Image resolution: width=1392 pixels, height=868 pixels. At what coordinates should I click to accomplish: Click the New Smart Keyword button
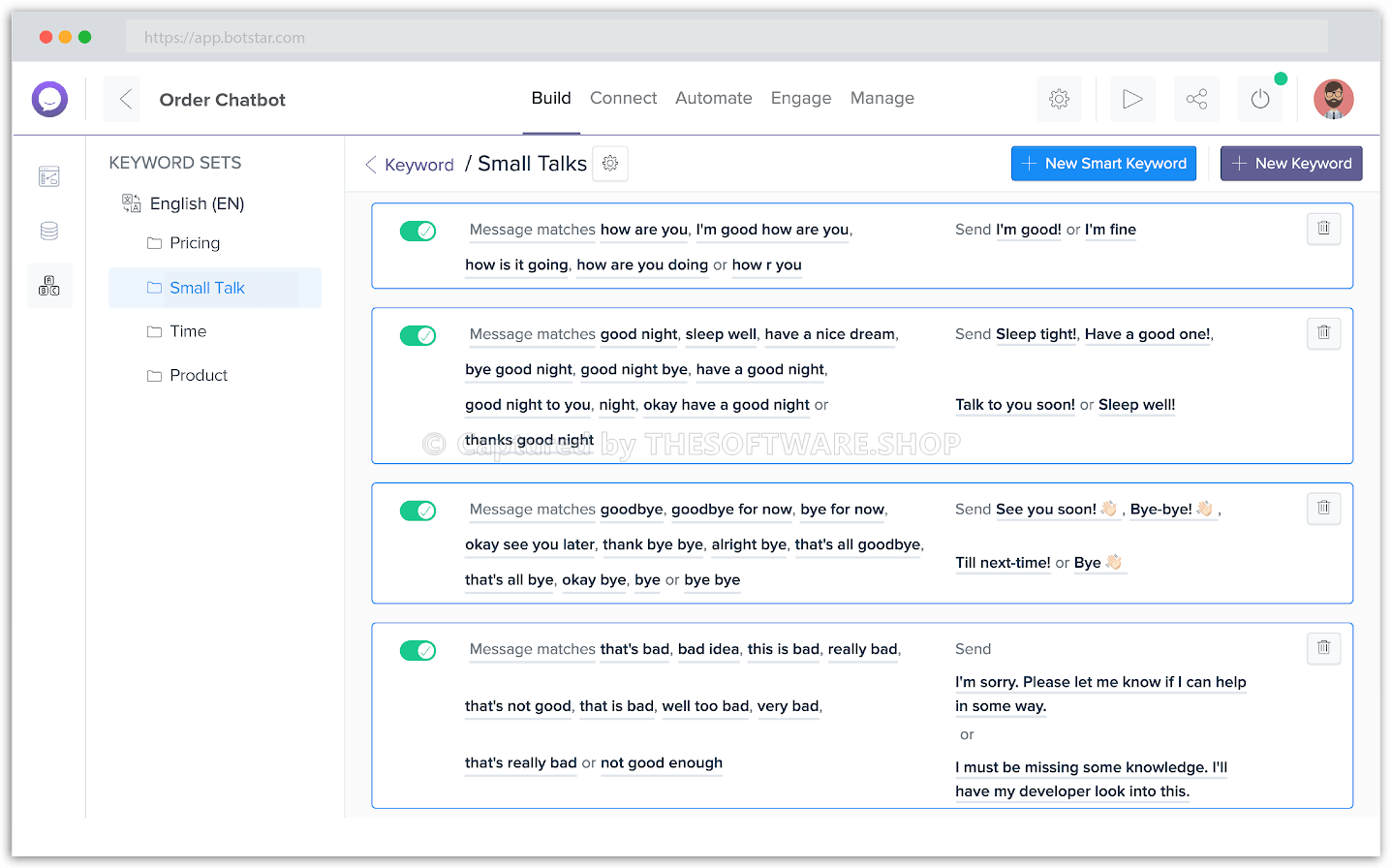[1103, 164]
